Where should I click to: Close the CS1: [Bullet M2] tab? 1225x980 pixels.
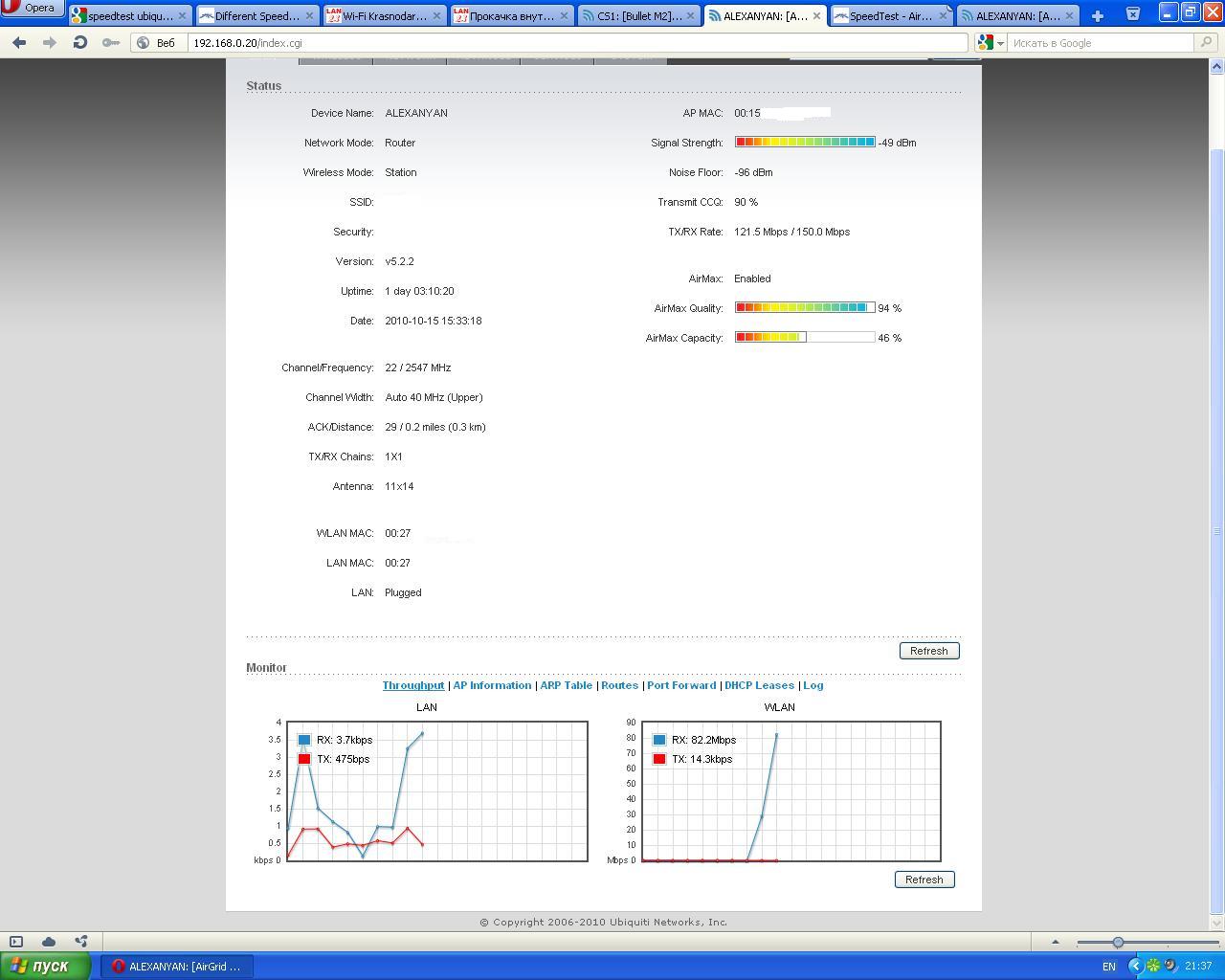(691, 16)
